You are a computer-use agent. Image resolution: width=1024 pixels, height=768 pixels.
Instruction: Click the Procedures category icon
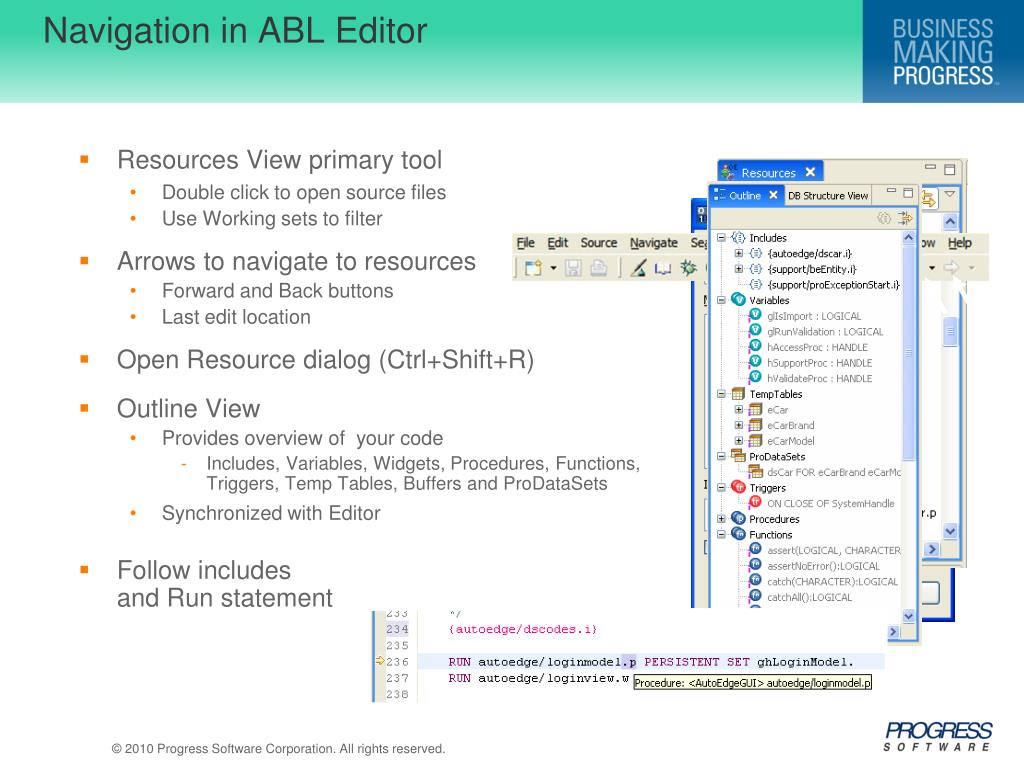point(739,519)
